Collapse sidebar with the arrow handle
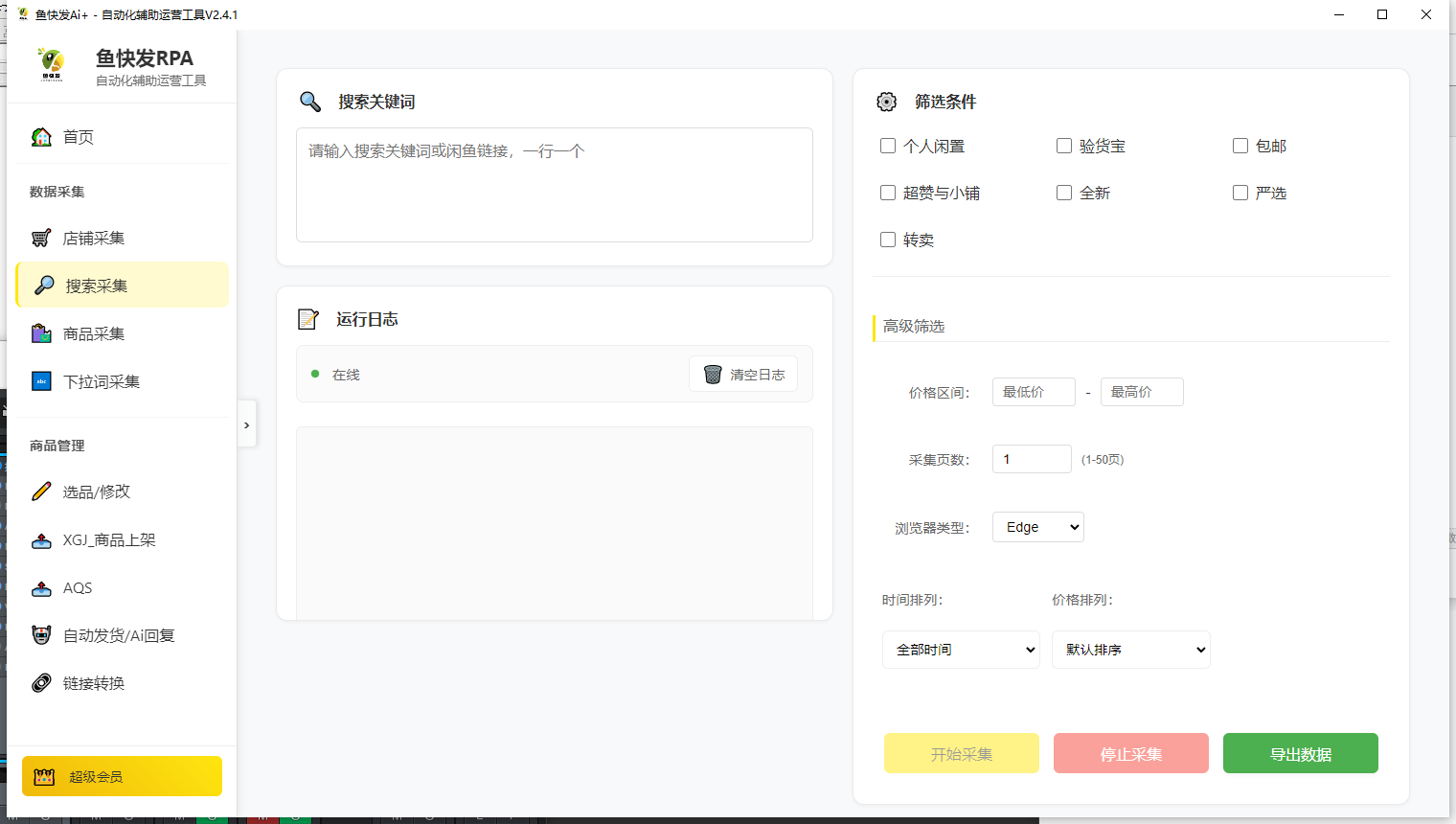The image size is (1456, 824). (247, 424)
